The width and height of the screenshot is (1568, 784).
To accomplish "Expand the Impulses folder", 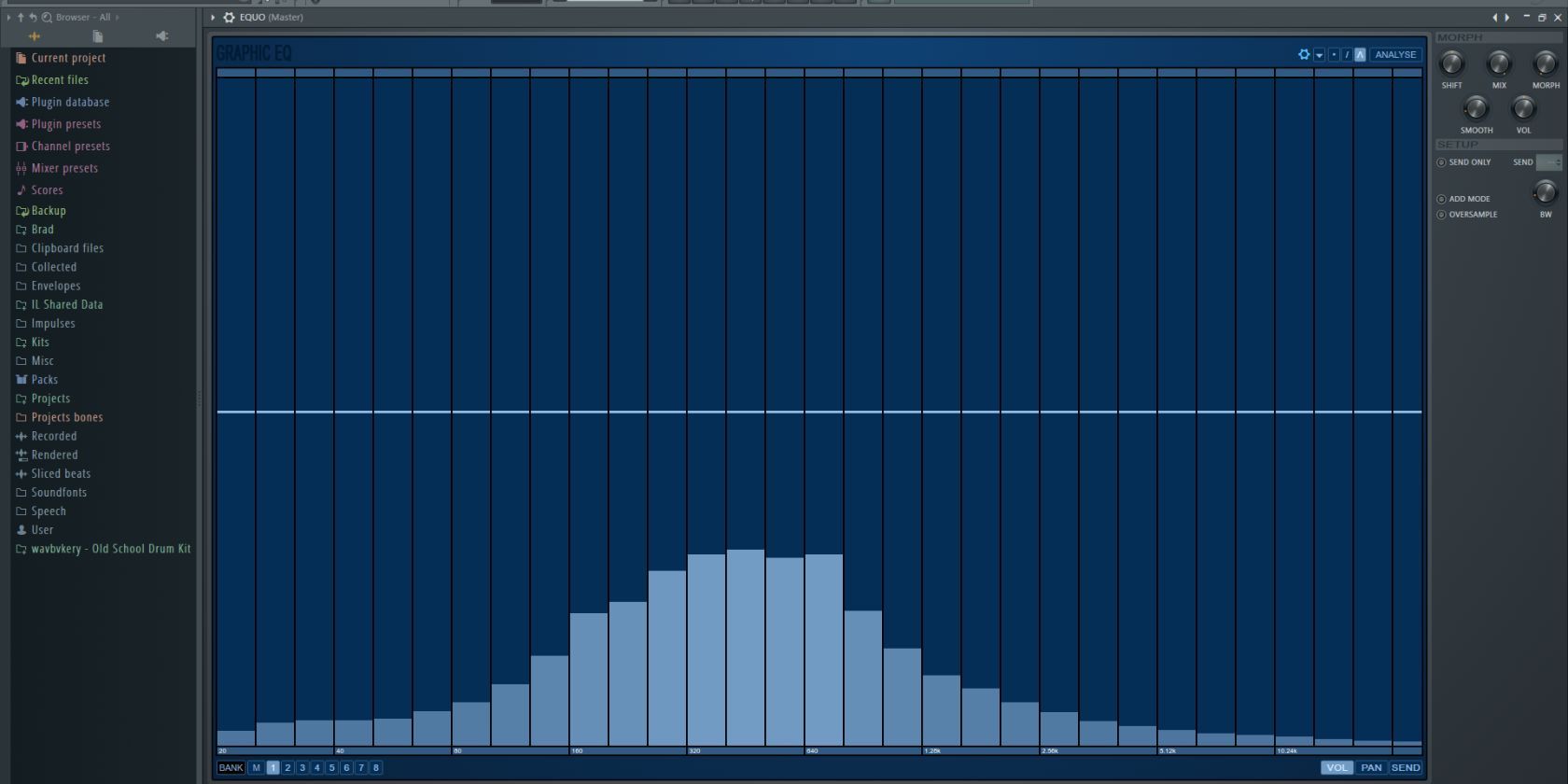I will [45, 324].
